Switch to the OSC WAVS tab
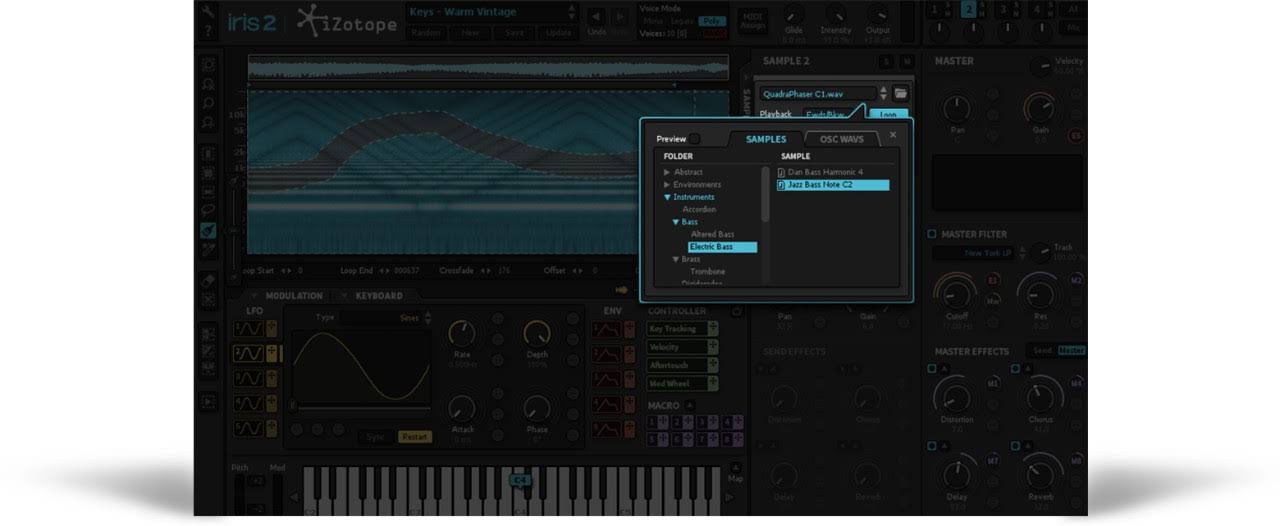Image resolution: width=1280 pixels, height=526 pixels. (841, 139)
